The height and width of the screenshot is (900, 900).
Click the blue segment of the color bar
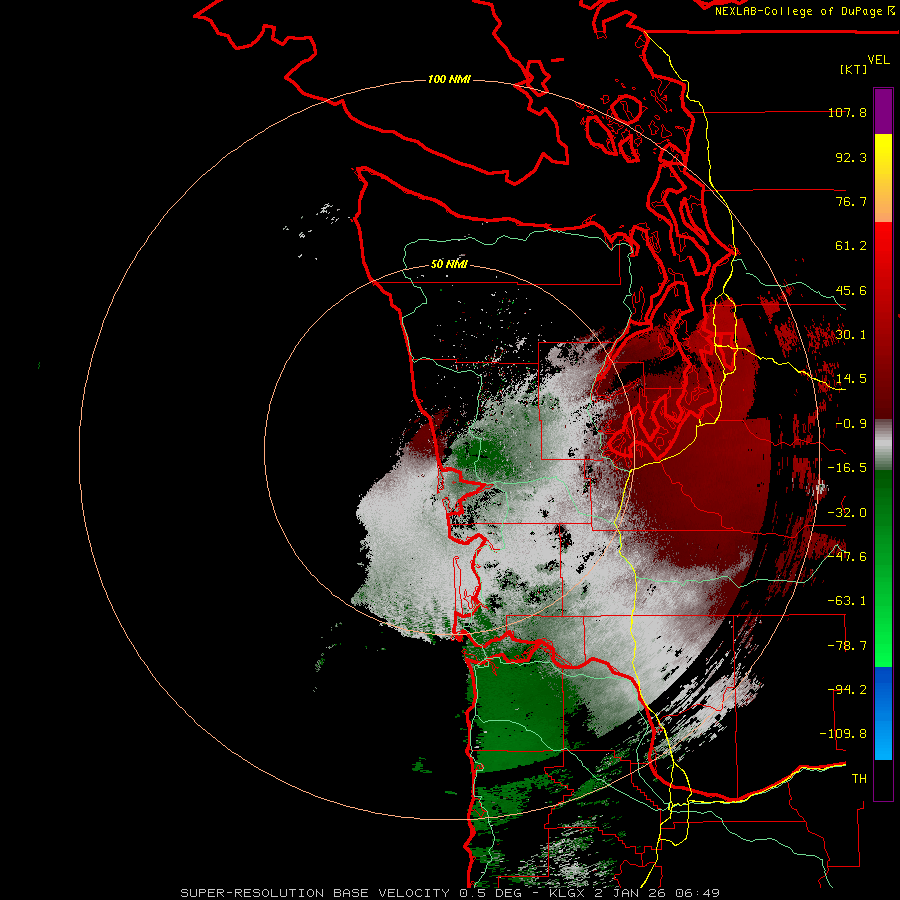(x=883, y=713)
